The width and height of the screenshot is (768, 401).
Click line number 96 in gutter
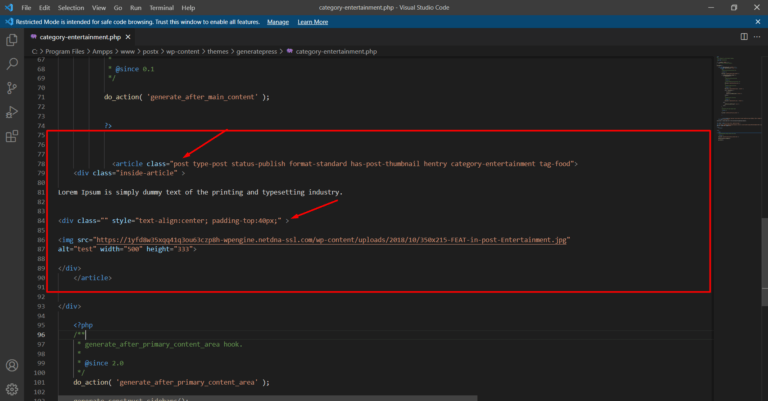(x=41, y=335)
